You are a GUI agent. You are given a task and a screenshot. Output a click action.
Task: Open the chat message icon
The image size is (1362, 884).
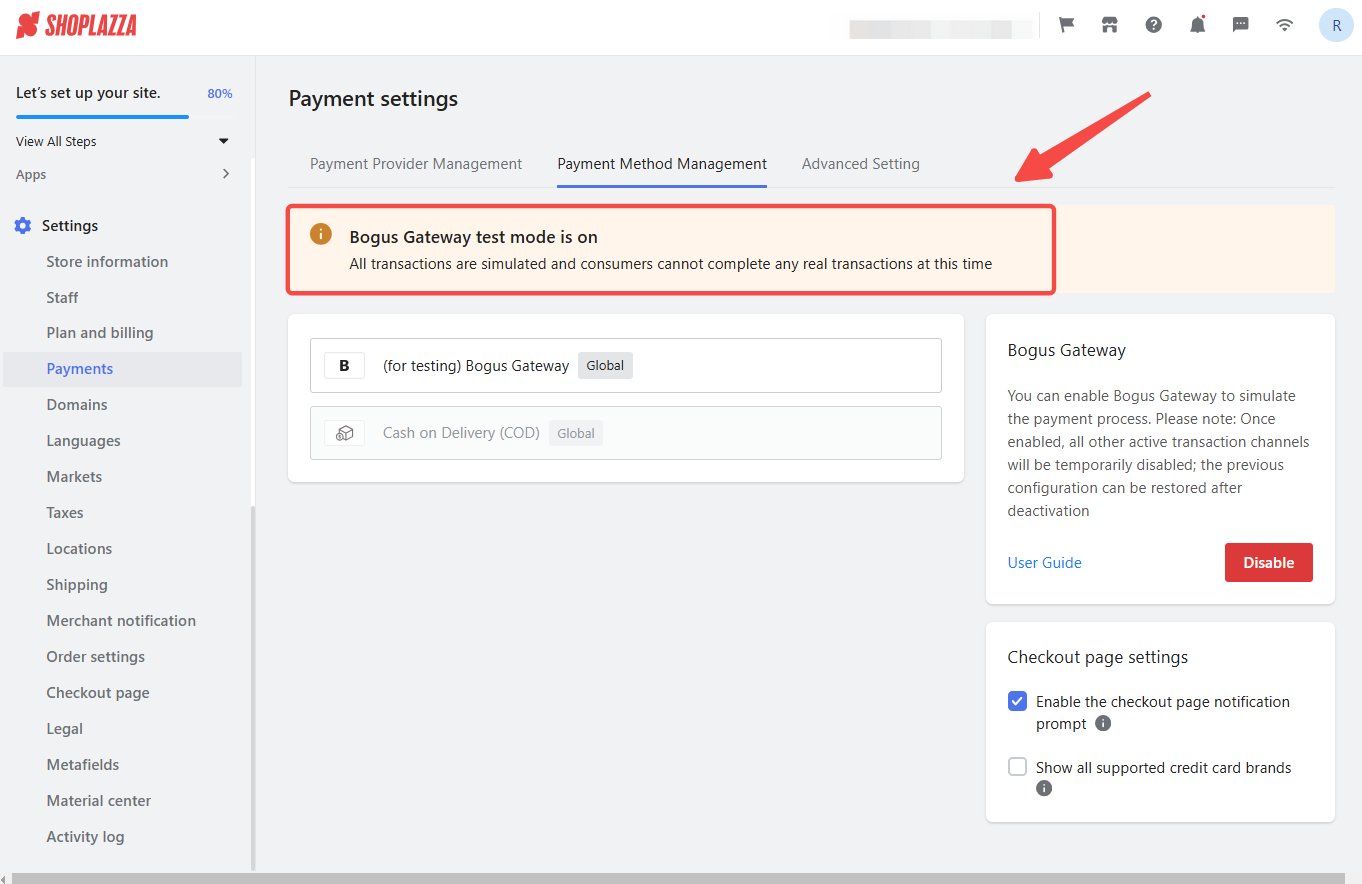pyautogui.click(x=1240, y=25)
